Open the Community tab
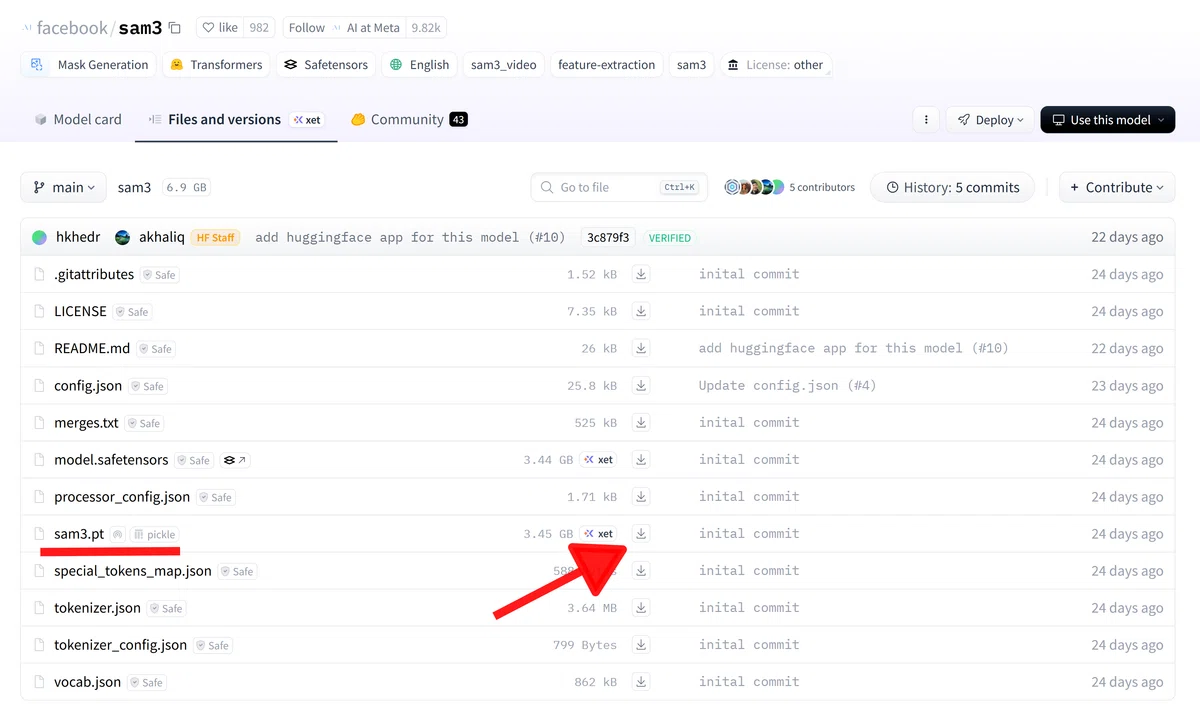The image size is (1200, 717). click(x=409, y=119)
